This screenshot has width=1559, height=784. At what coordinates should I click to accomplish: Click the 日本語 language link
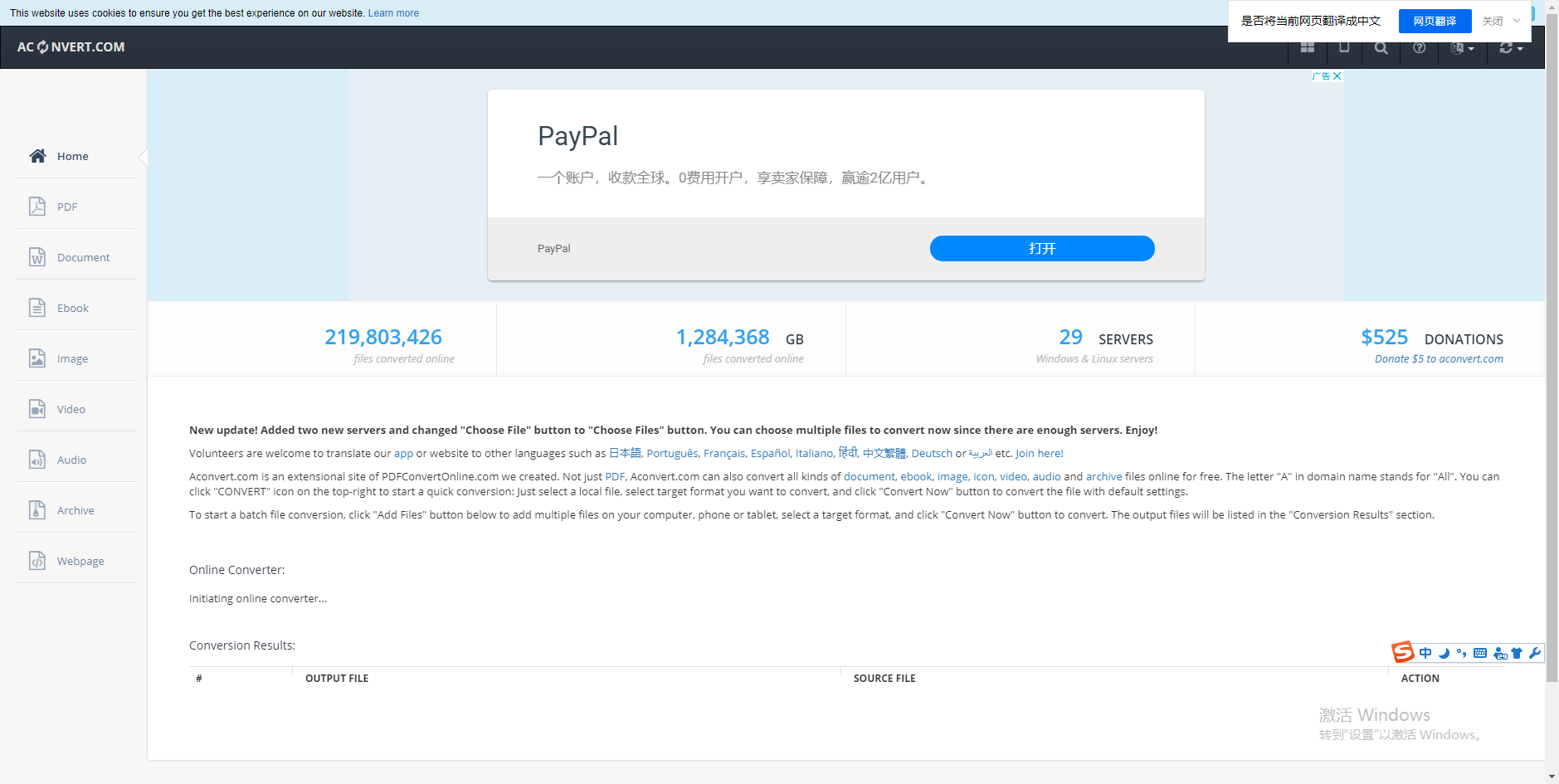pyautogui.click(x=625, y=453)
